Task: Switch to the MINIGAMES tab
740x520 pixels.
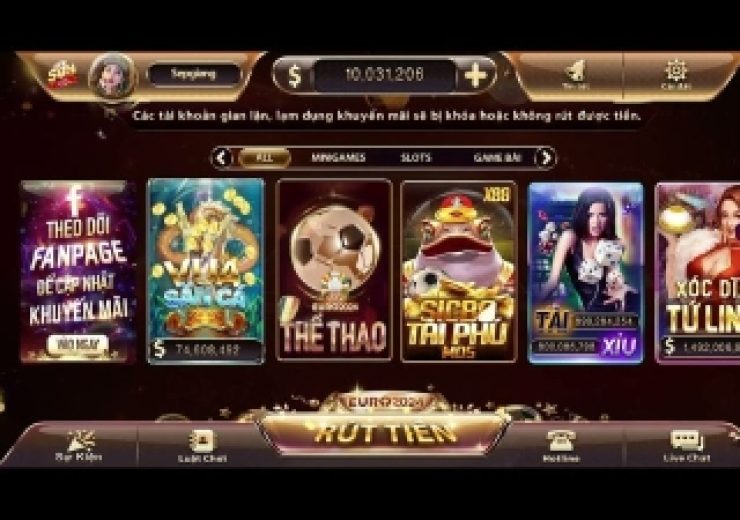Action: coord(338,158)
